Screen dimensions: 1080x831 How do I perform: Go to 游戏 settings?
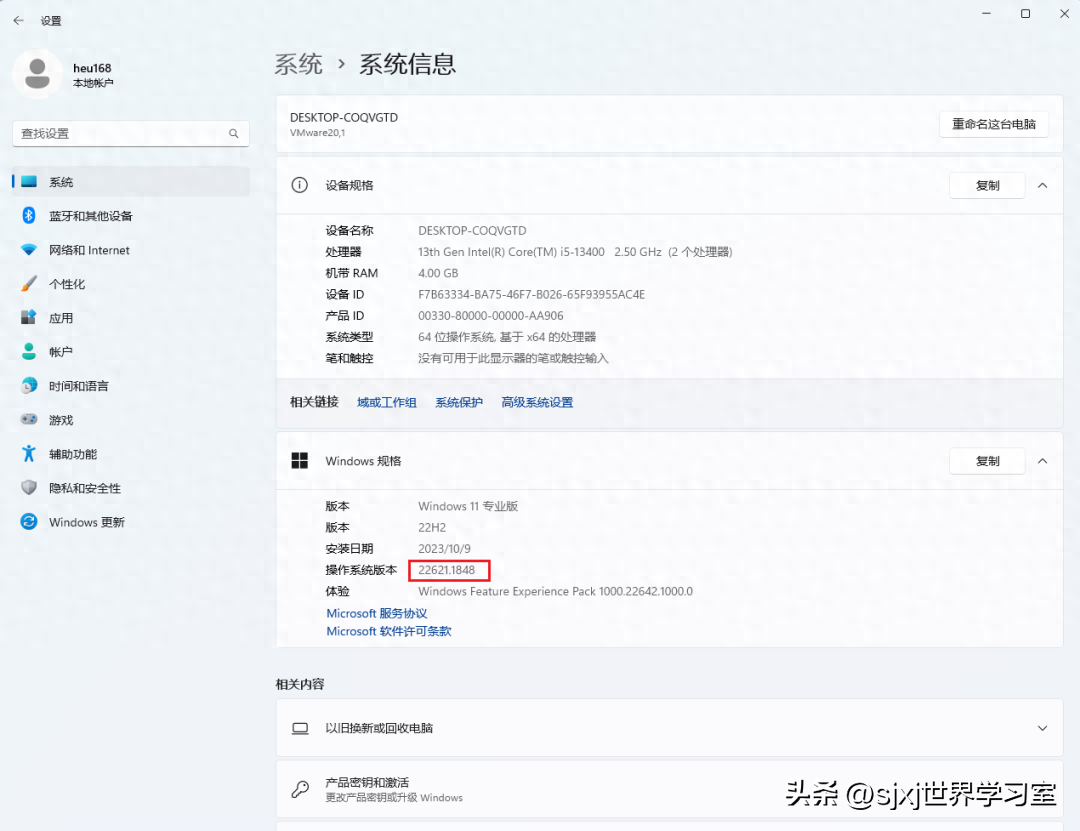click(x=131, y=420)
